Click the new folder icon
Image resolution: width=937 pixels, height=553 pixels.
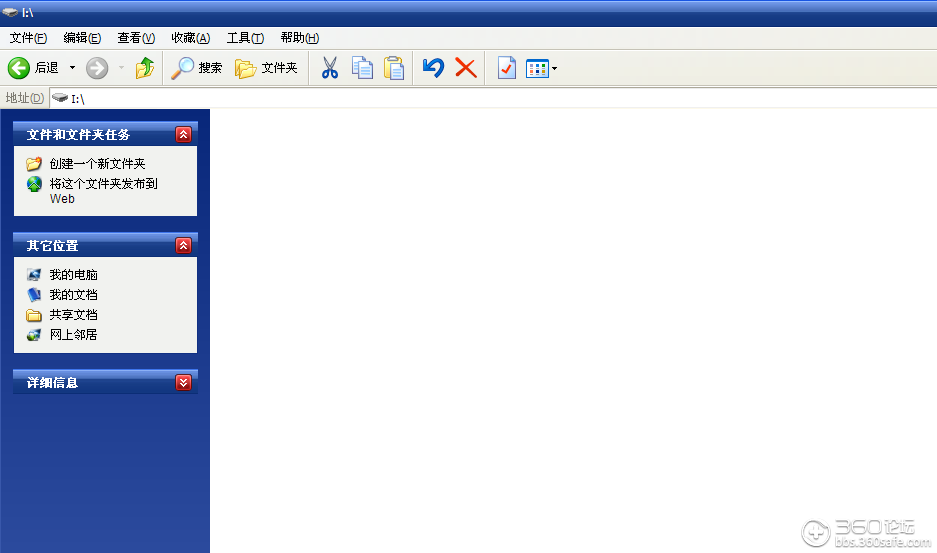pos(34,163)
